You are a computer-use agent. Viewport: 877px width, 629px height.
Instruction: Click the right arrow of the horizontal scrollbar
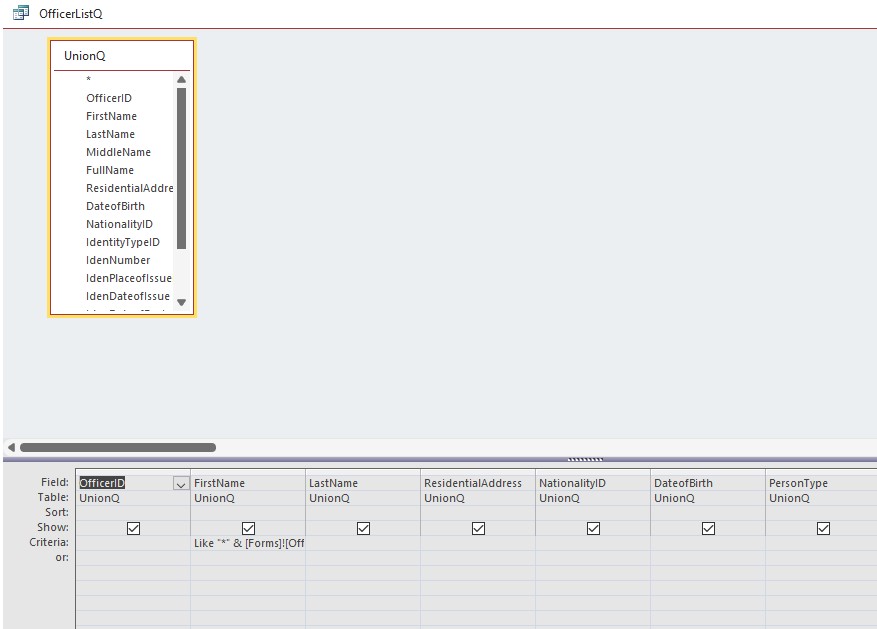(869, 447)
